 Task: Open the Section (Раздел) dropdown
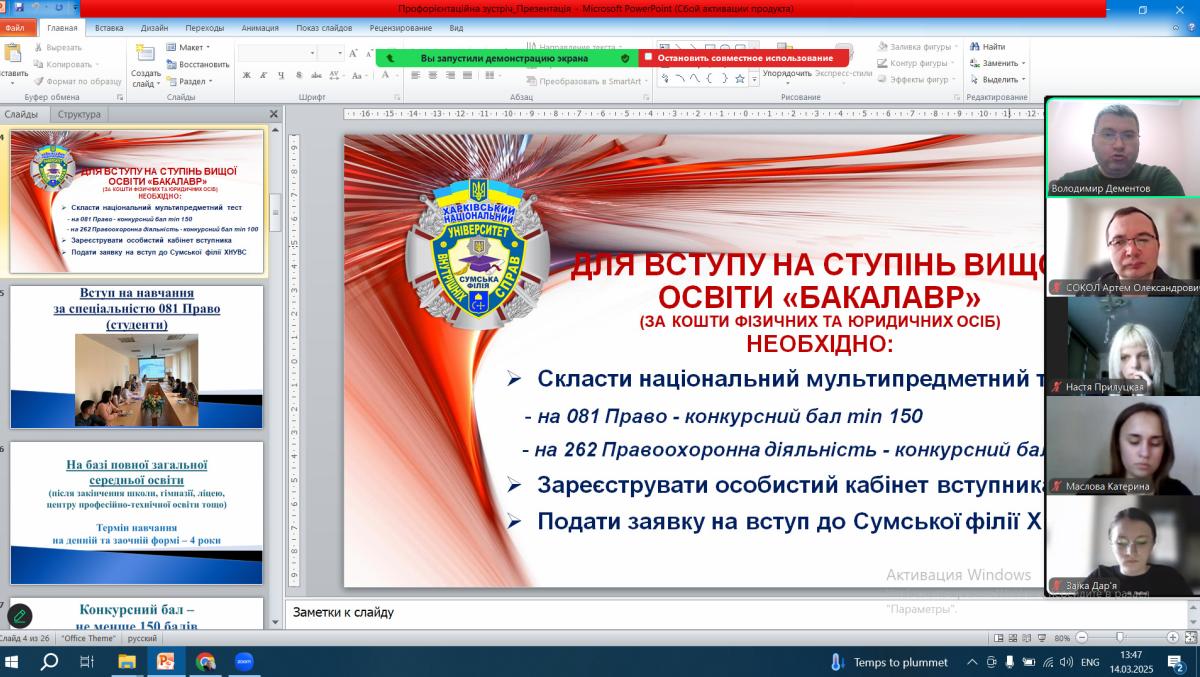click(190, 81)
